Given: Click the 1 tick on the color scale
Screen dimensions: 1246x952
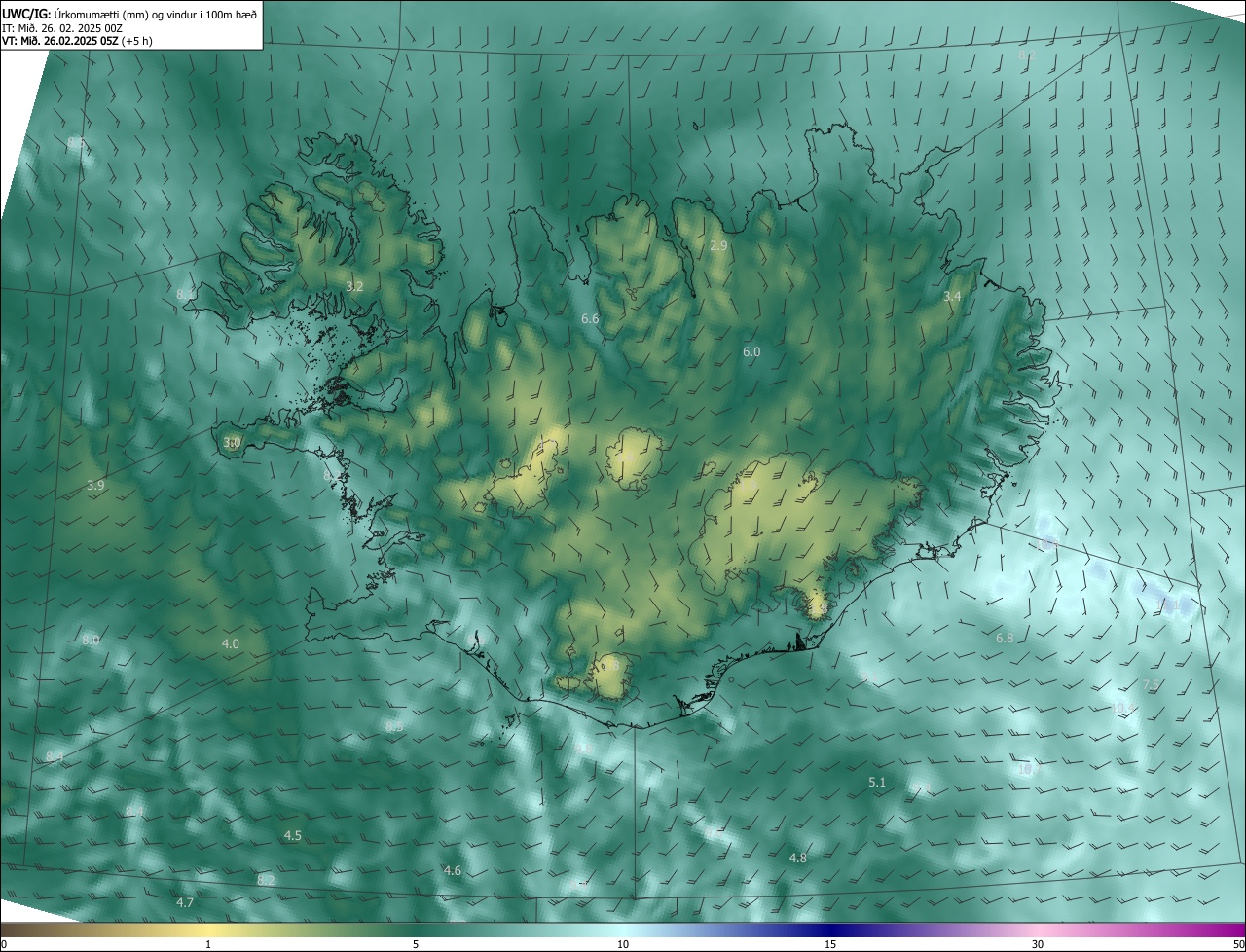Looking at the screenshot, I should point(208,945).
